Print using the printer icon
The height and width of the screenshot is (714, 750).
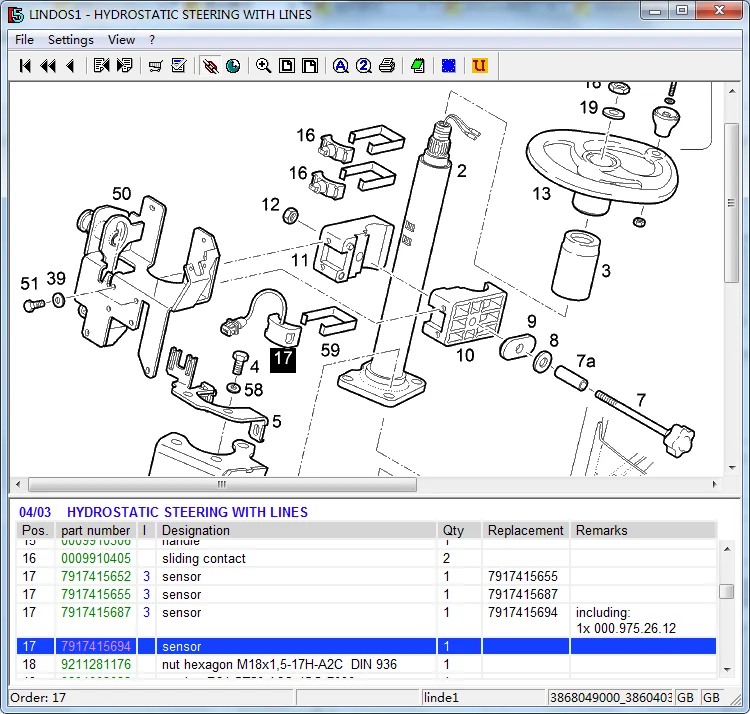387,66
